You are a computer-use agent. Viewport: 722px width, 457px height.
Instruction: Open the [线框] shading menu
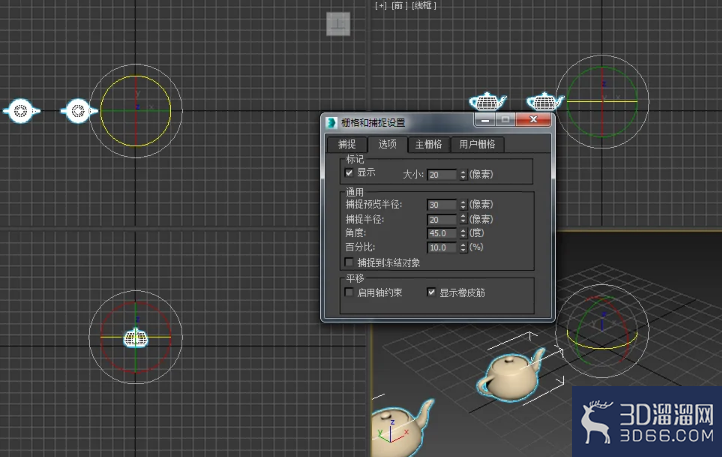[424, 6]
